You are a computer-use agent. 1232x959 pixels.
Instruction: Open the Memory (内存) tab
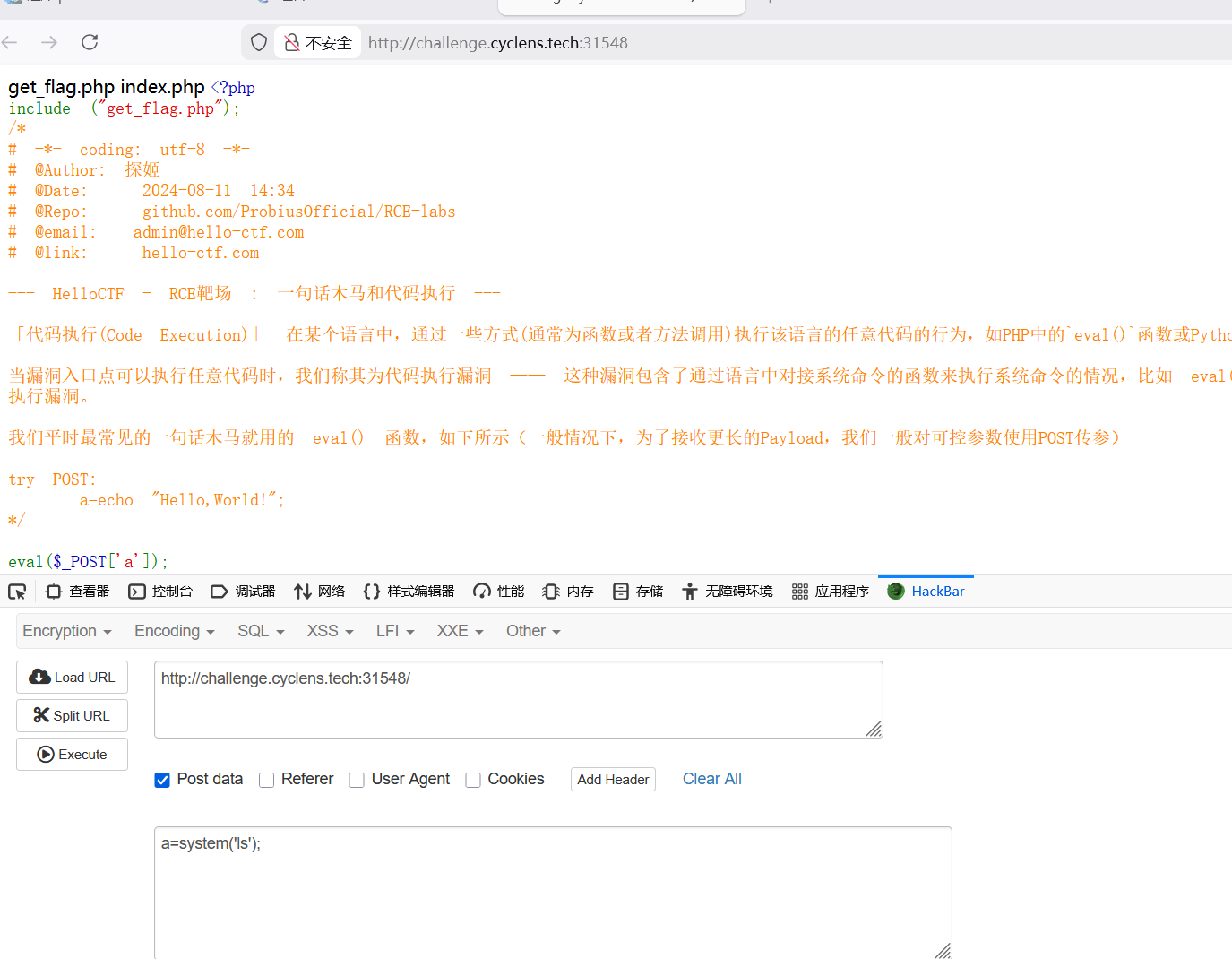pos(569,592)
